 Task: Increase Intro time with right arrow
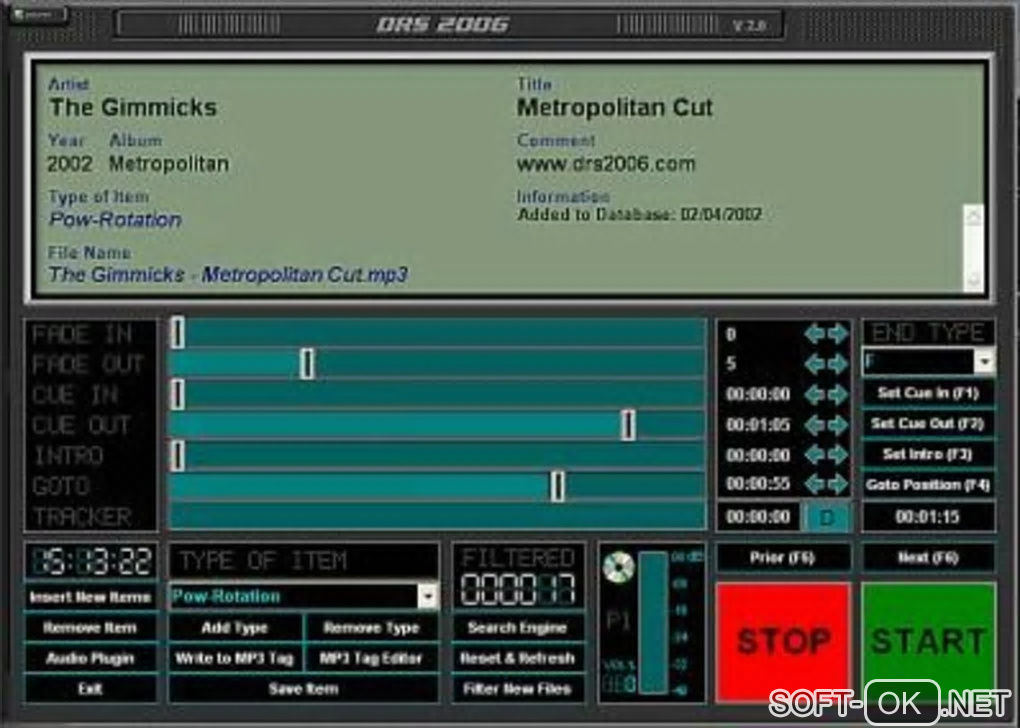[839, 454]
